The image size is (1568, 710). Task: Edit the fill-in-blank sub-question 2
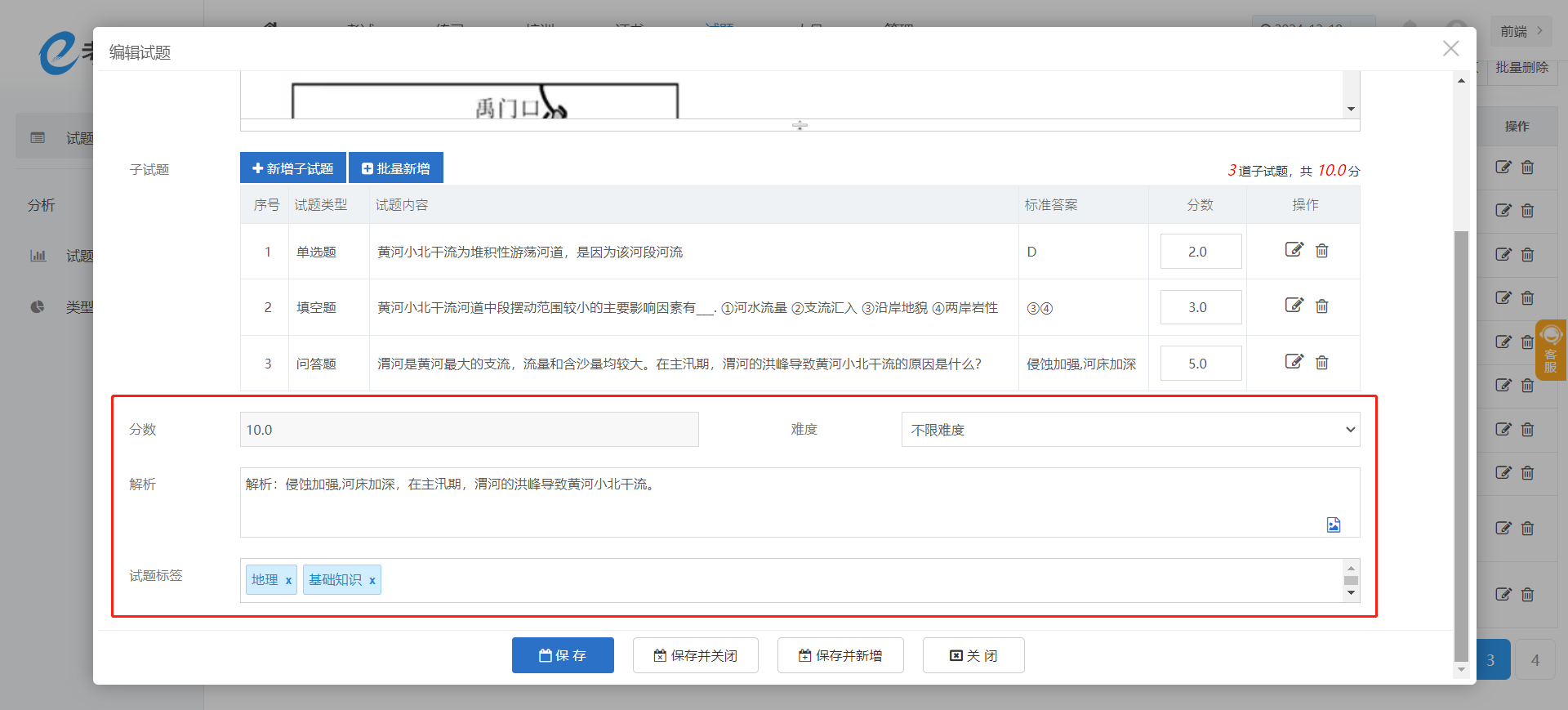click(x=1294, y=306)
